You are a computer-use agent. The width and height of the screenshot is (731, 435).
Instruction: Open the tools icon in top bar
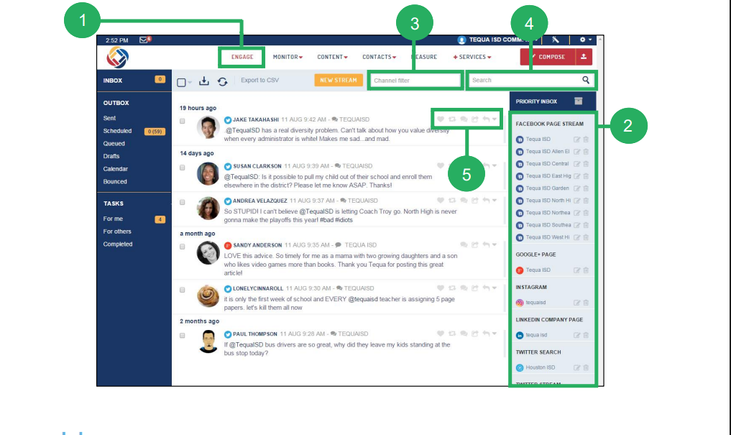point(556,40)
